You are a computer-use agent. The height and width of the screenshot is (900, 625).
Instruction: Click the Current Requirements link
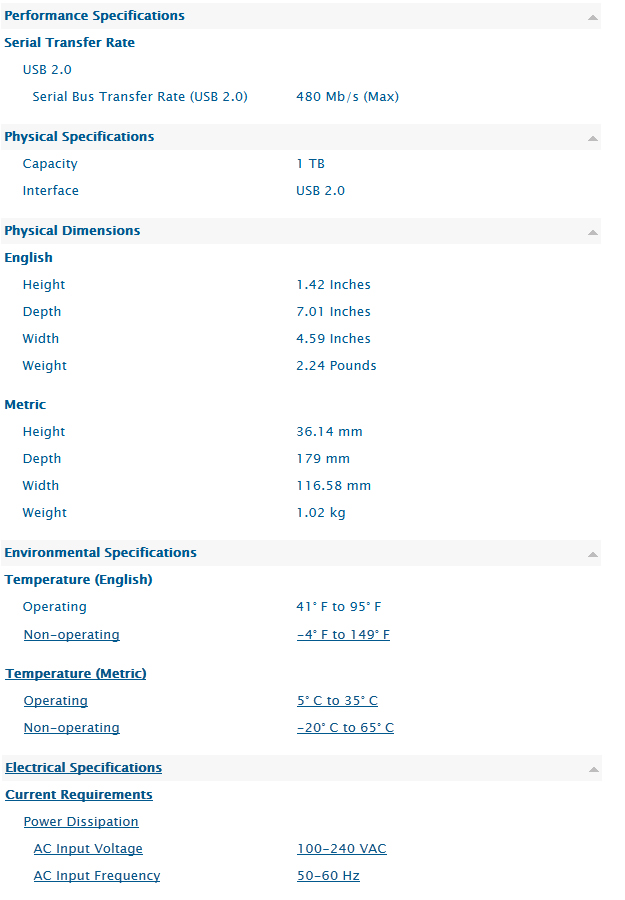79,795
